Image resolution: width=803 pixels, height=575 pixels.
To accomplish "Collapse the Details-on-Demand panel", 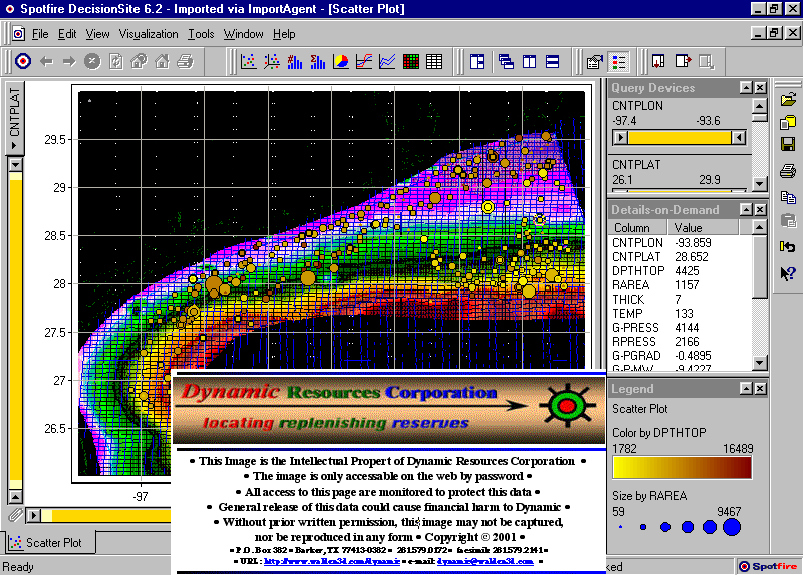I will (x=746, y=210).
